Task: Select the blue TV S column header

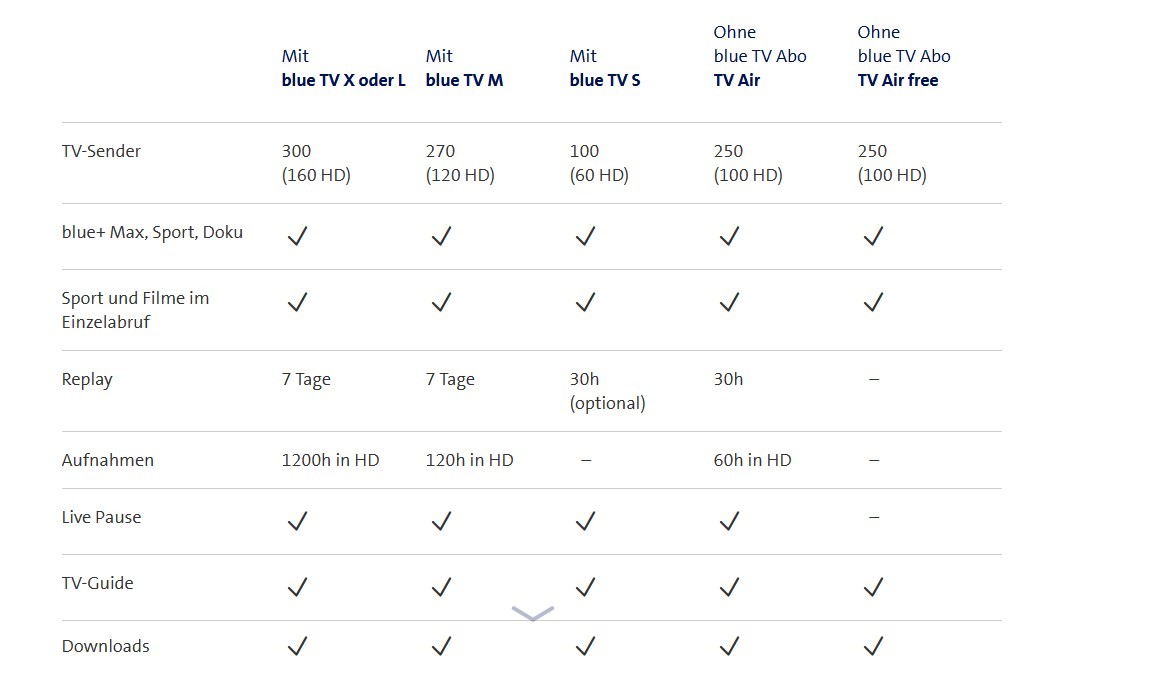Action: (x=604, y=80)
